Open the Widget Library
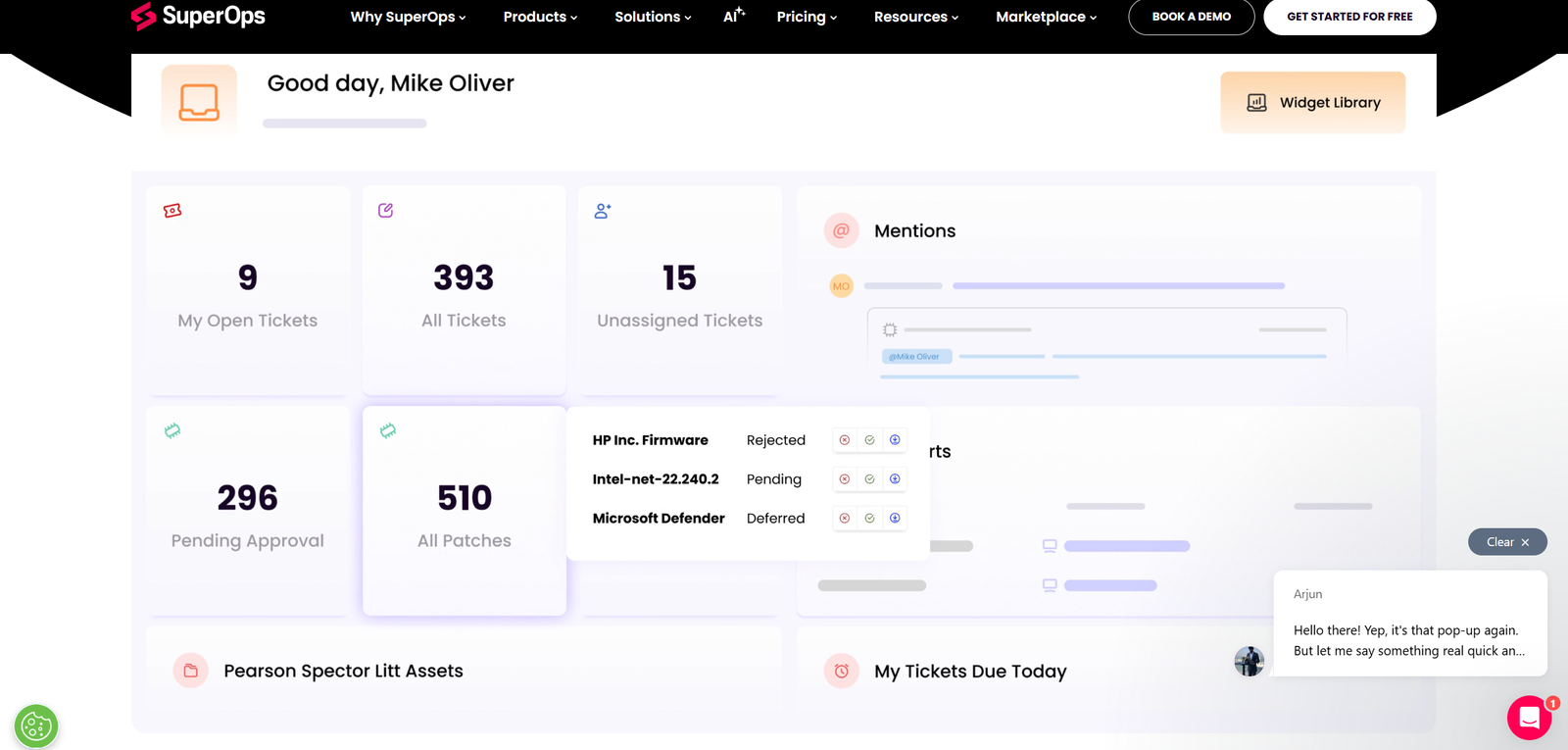The width and height of the screenshot is (1568, 750). click(x=1313, y=102)
